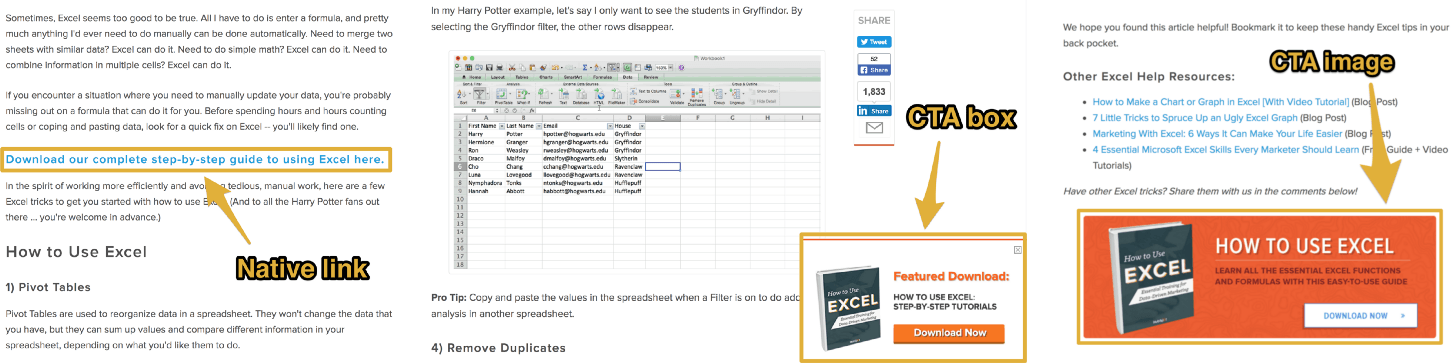Click the Twitter Tweet share button
This screenshot has width=1454, height=363.
(x=874, y=42)
